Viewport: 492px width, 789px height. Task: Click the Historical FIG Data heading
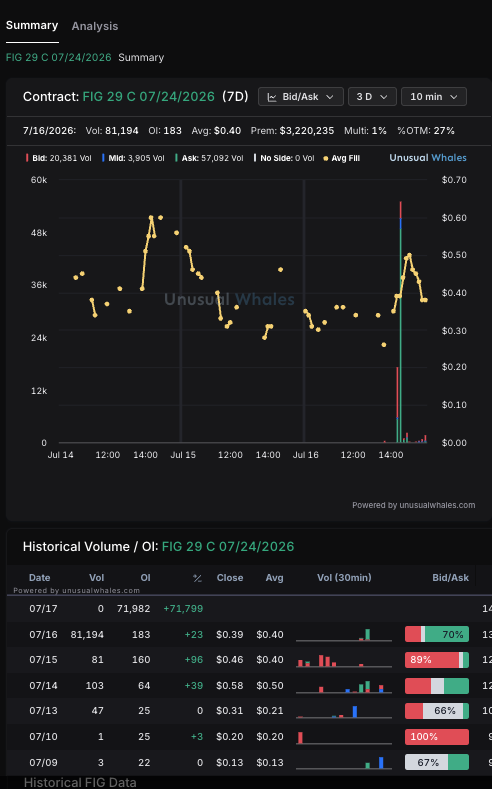(80, 782)
